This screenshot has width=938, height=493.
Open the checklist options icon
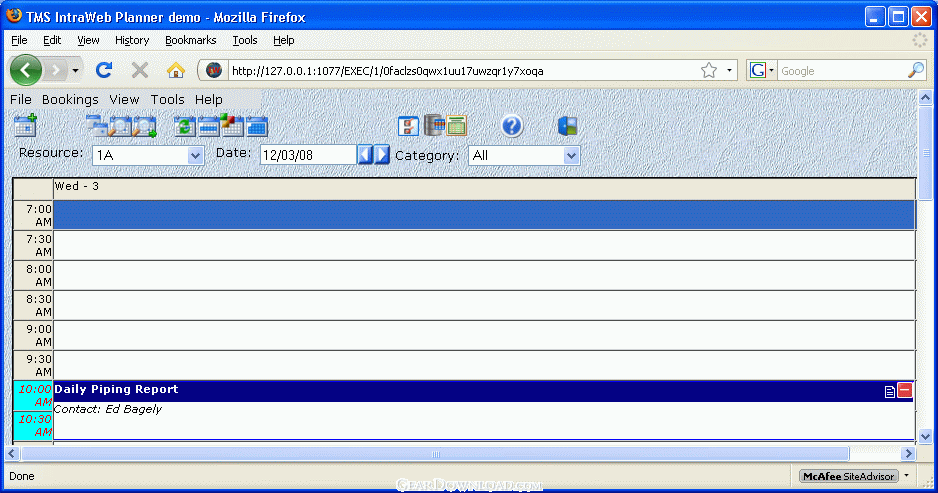pyautogui.click(x=409, y=126)
